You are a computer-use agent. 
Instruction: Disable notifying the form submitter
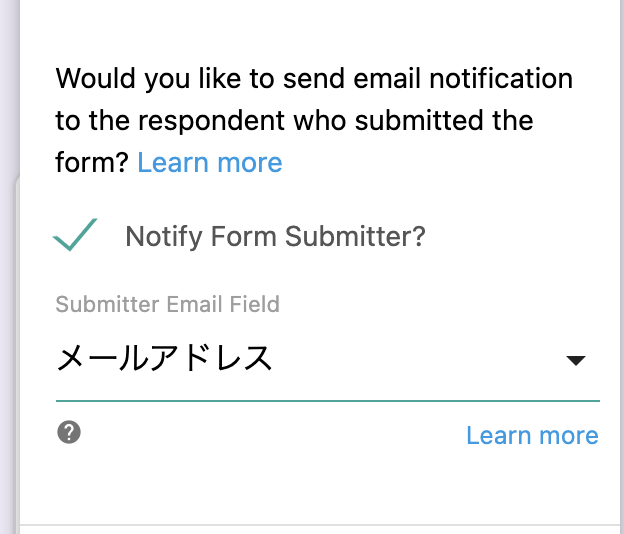pos(75,235)
